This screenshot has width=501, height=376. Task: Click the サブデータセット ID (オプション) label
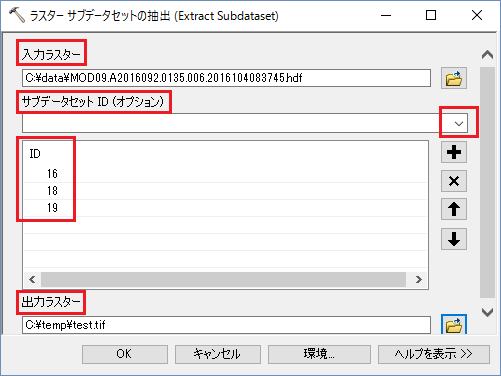pos(93,101)
